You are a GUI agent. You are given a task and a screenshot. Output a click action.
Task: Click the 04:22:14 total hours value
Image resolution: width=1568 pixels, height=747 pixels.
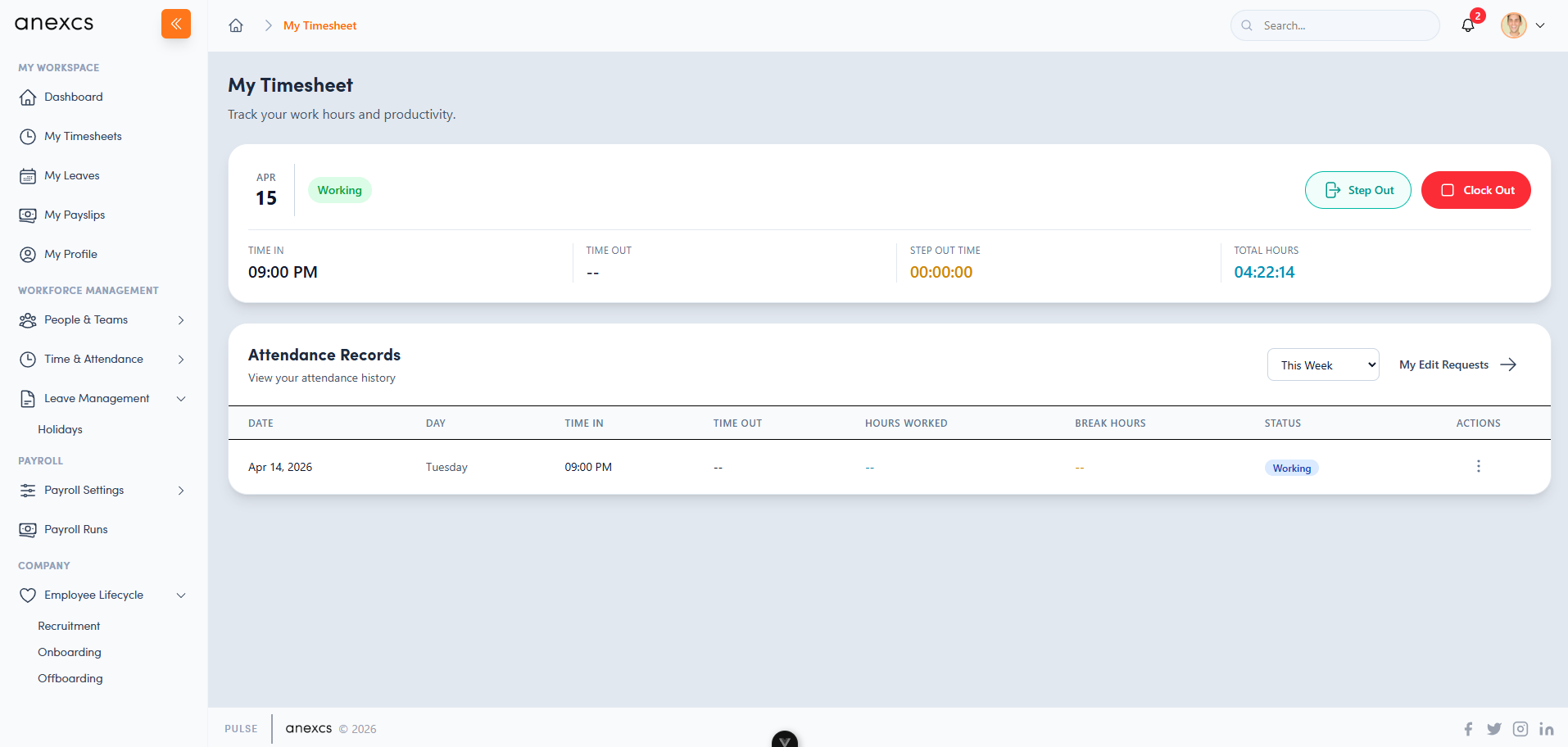coord(1264,272)
